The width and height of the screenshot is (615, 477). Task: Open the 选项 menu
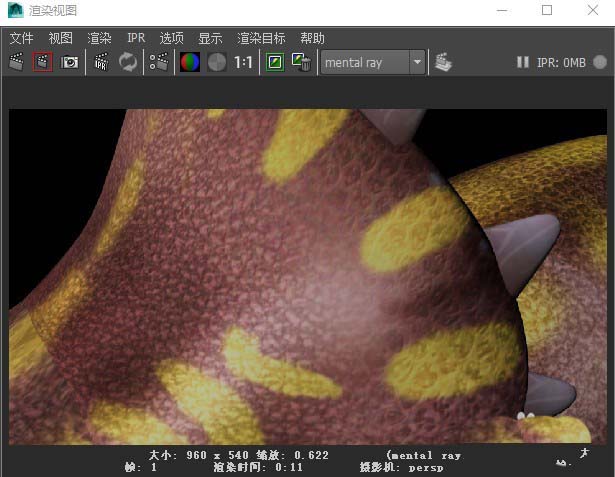172,38
